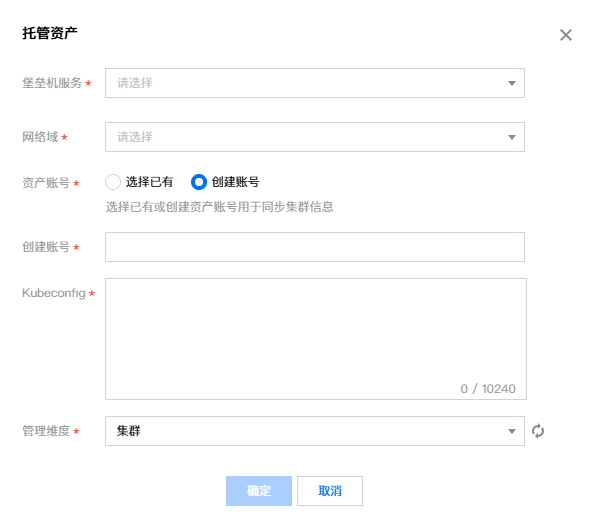Click the 取消 cancel button

click(x=330, y=491)
